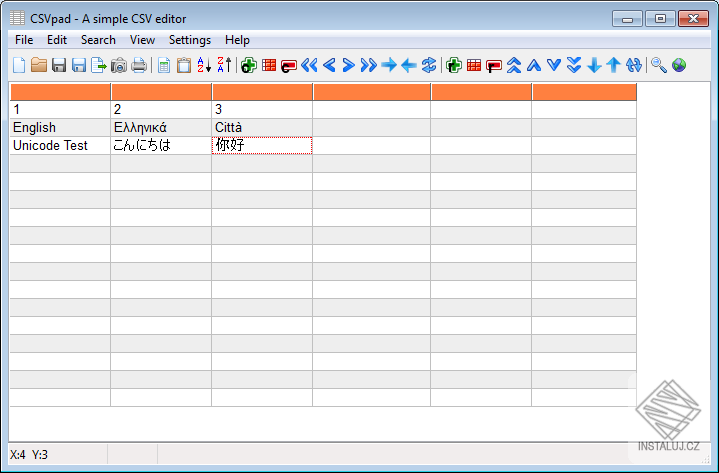The height and width of the screenshot is (473, 719).
Task: Open the Edit menu
Action: point(57,40)
